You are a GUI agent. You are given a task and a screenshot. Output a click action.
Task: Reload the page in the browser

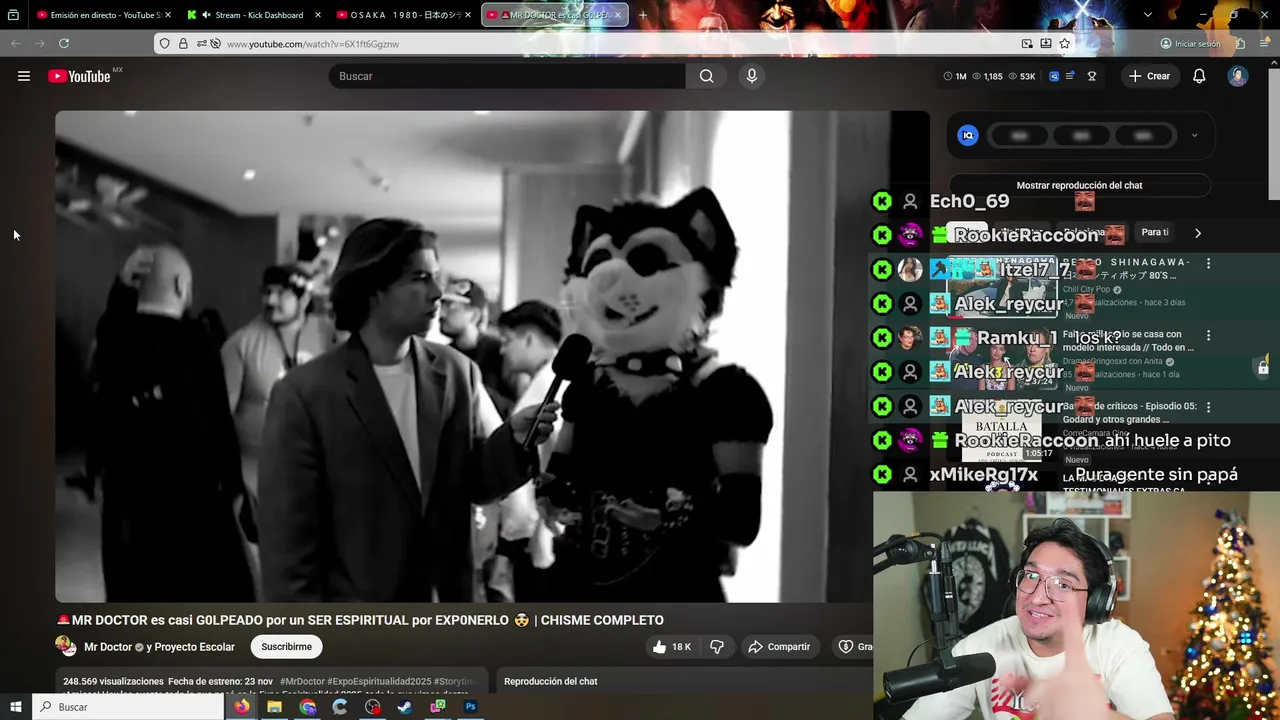[64, 43]
